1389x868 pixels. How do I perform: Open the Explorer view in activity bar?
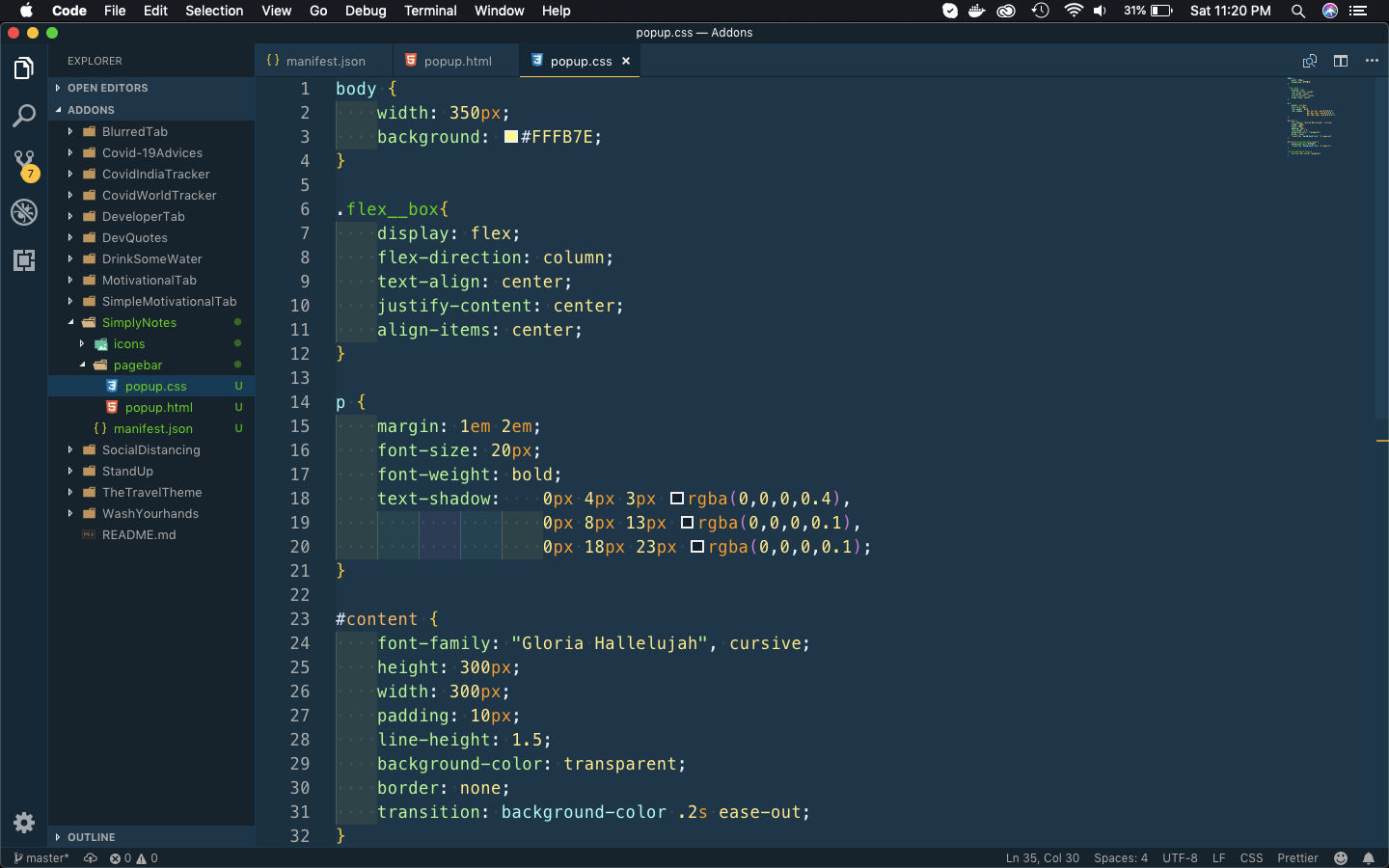coord(24,68)
